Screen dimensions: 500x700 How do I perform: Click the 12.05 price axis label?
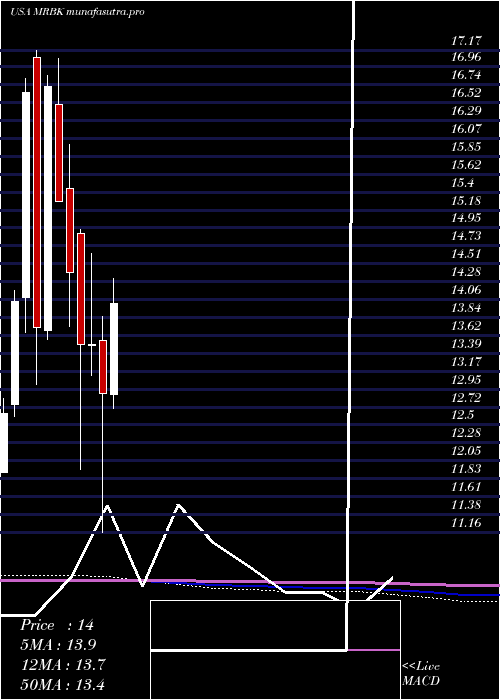[x=466, y=450]
